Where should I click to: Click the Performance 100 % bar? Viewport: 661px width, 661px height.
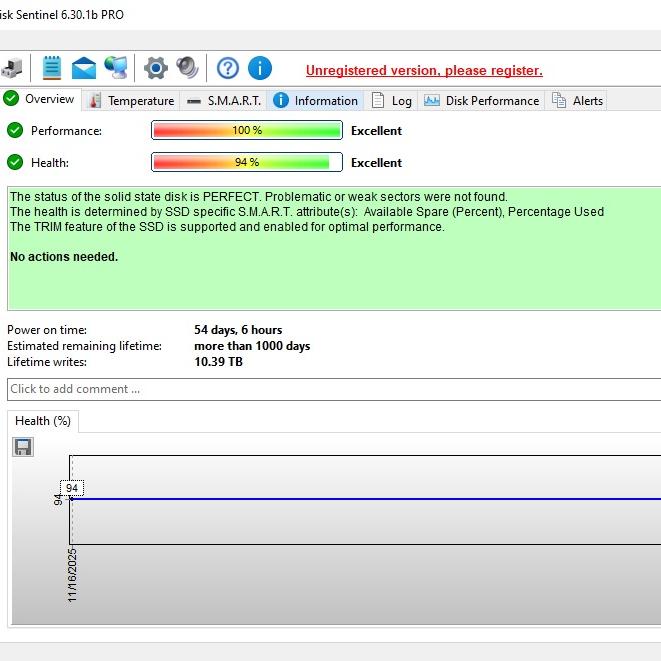tap(246, 130)
